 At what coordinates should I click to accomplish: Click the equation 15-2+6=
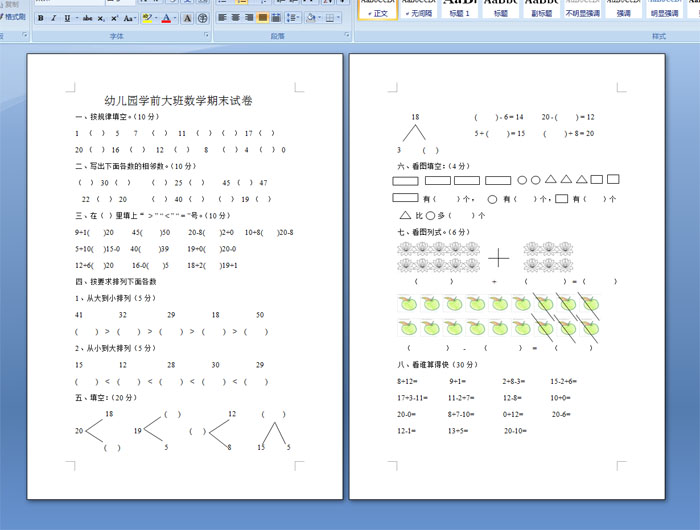click(563, 381)
